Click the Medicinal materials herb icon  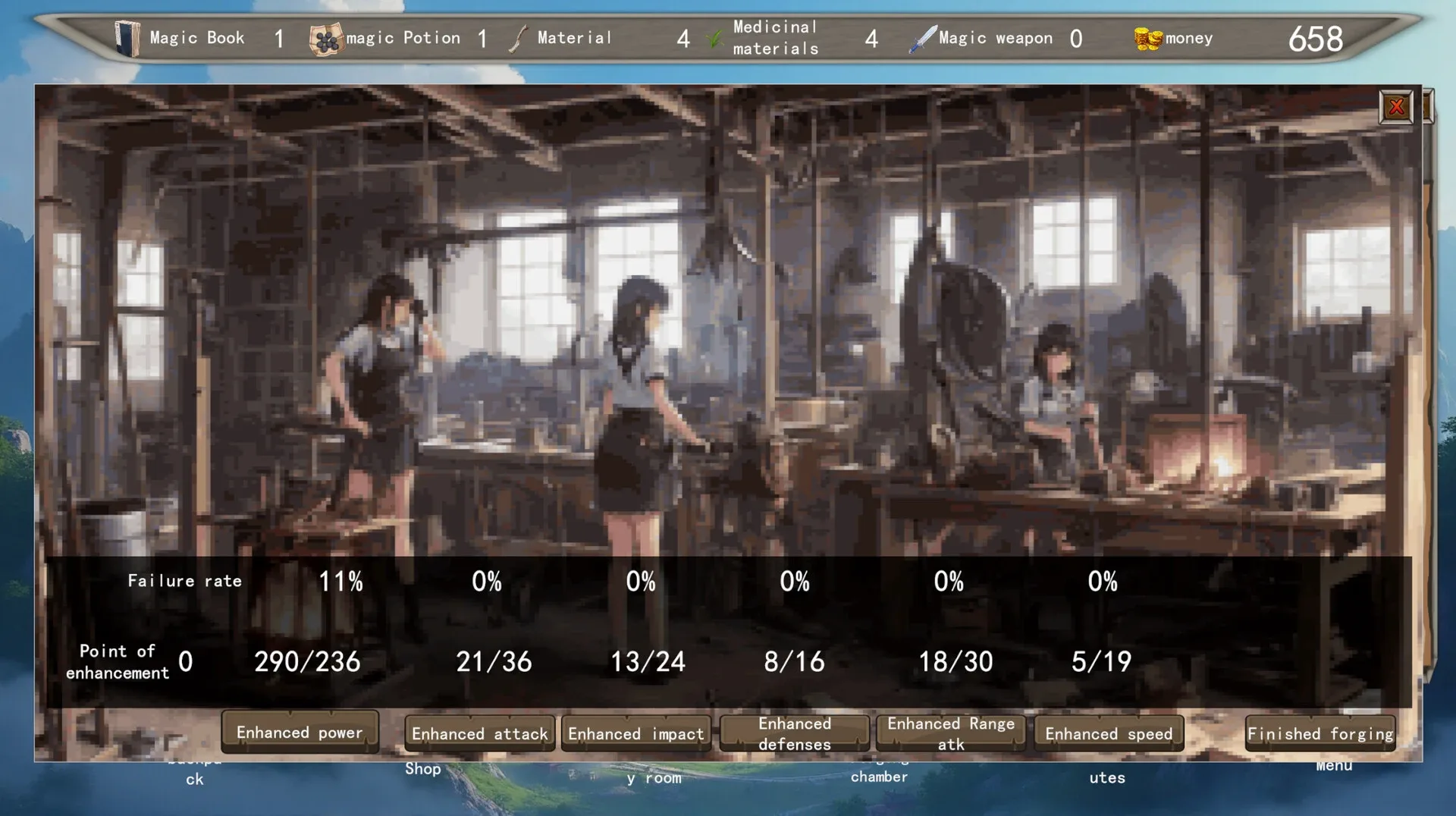[714, 39]
